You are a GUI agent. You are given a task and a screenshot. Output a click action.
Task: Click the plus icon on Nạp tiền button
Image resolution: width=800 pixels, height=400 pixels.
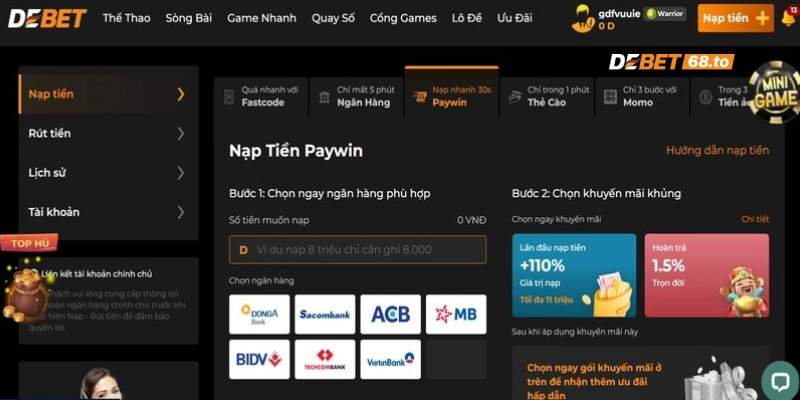point(762,18)
